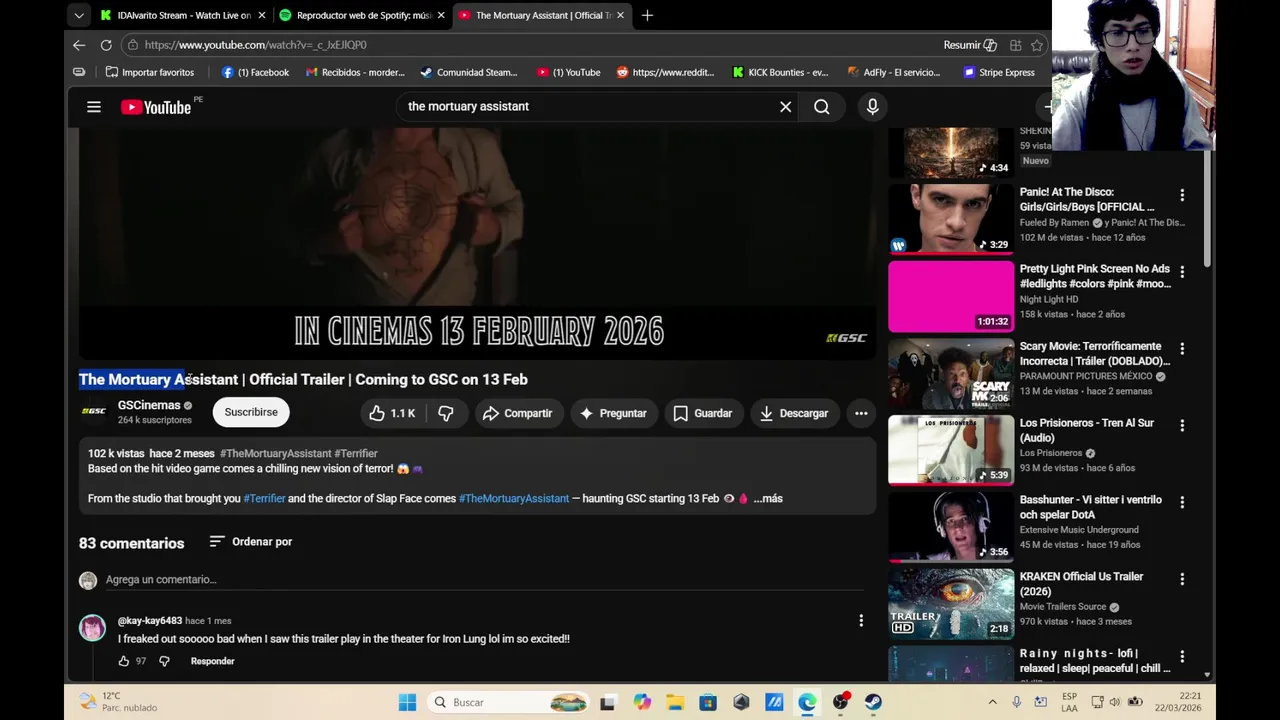The width and height of the screenshot is (1280, 720).
Task: Go to YouTube home via logo
Action: (x=156, y=107)
